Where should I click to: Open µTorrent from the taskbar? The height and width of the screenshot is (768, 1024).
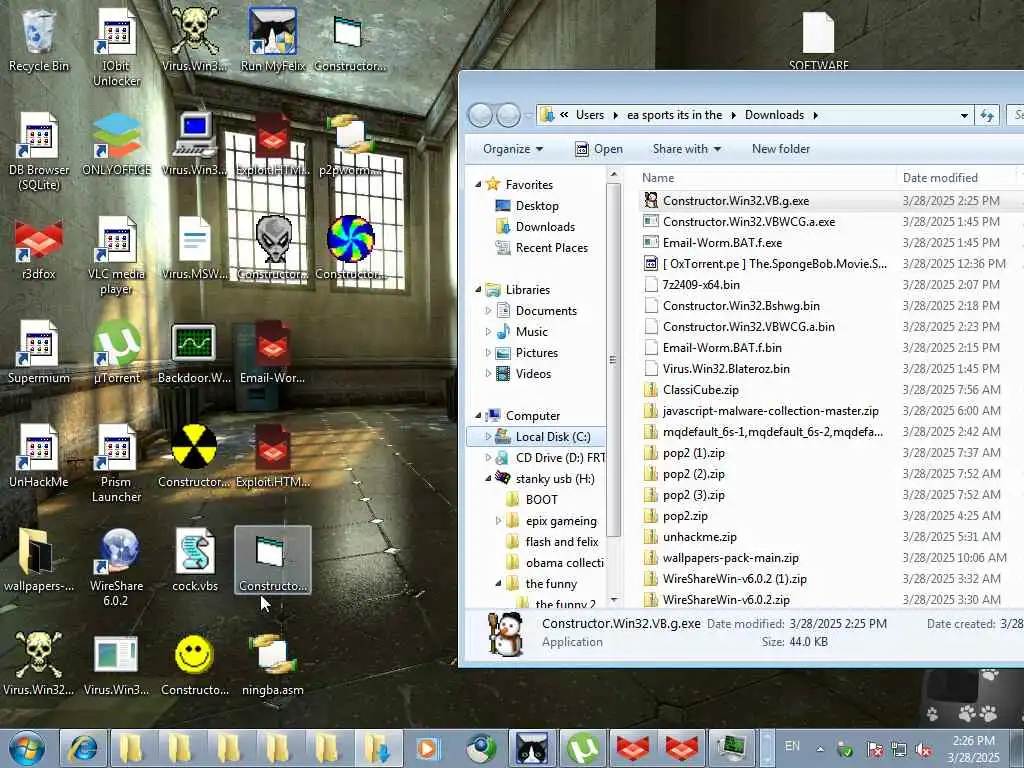click(x=583, y=748)
